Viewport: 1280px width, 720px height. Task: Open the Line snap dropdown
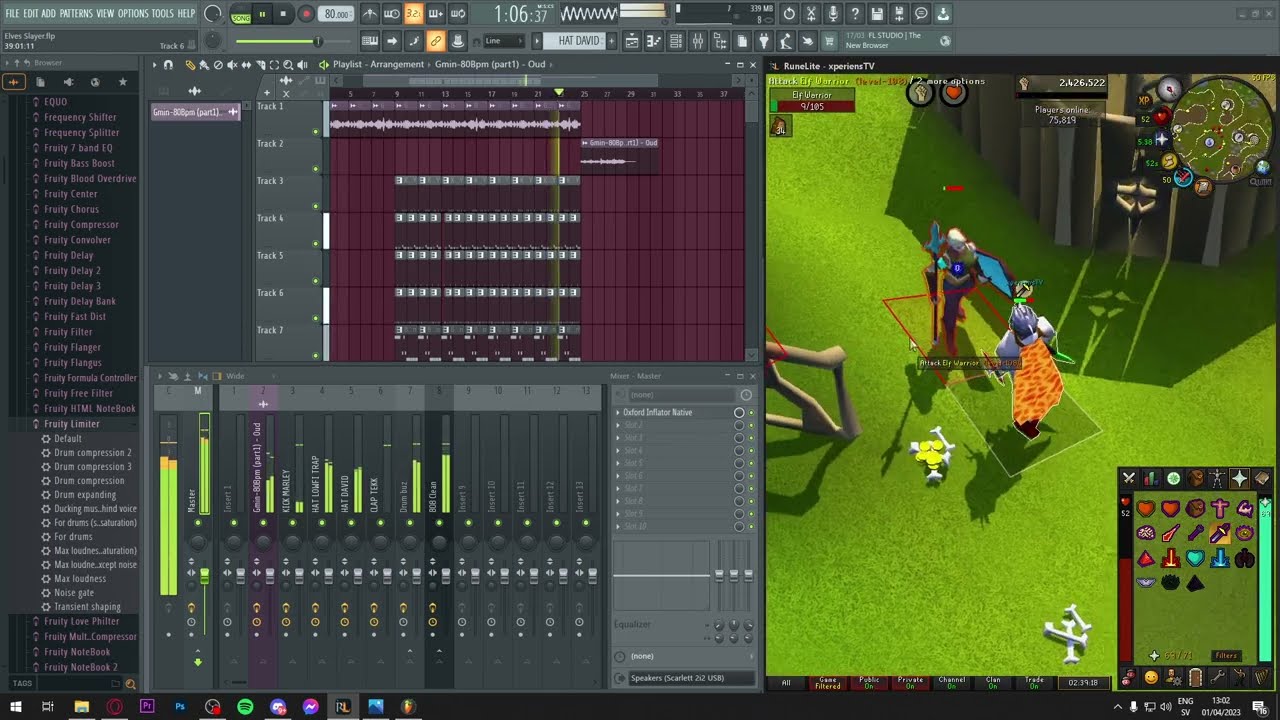503,41
